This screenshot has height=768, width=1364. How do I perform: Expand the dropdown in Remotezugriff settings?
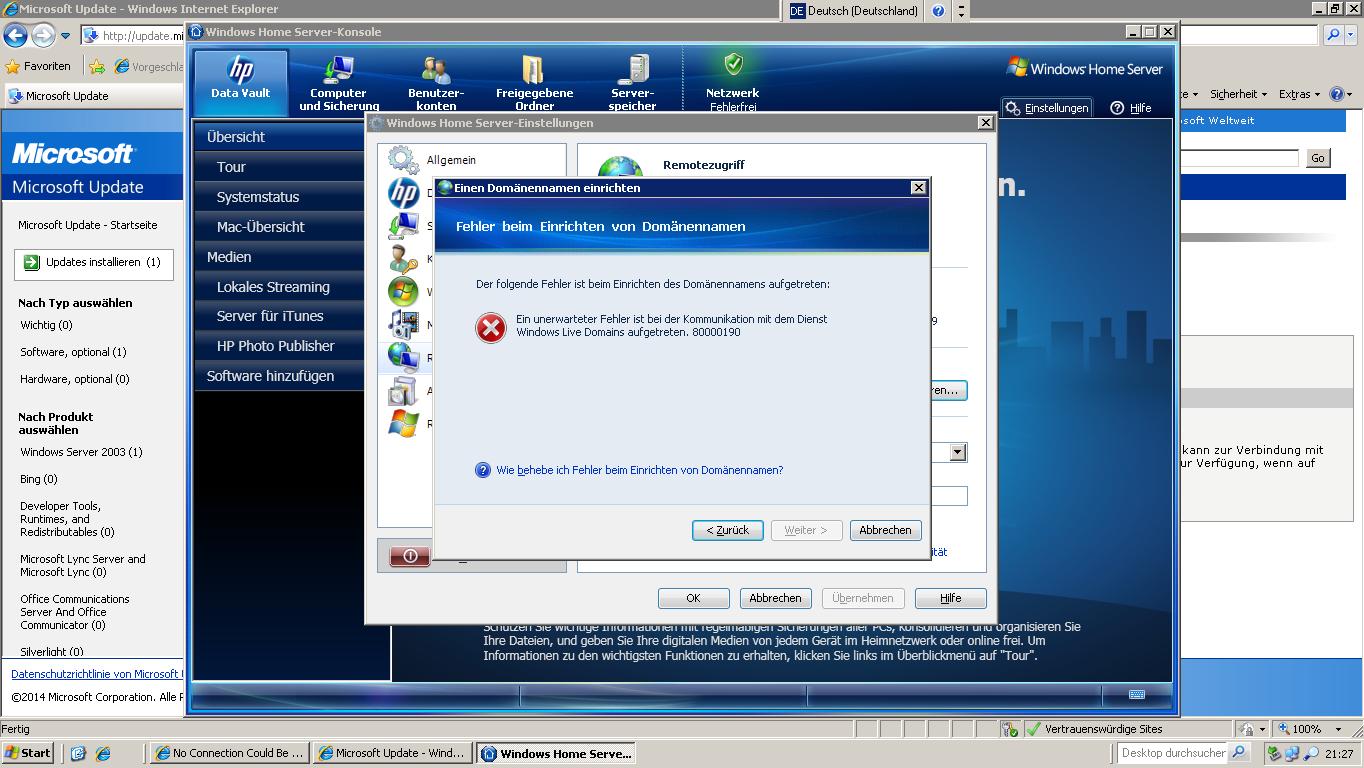[958, 452]
